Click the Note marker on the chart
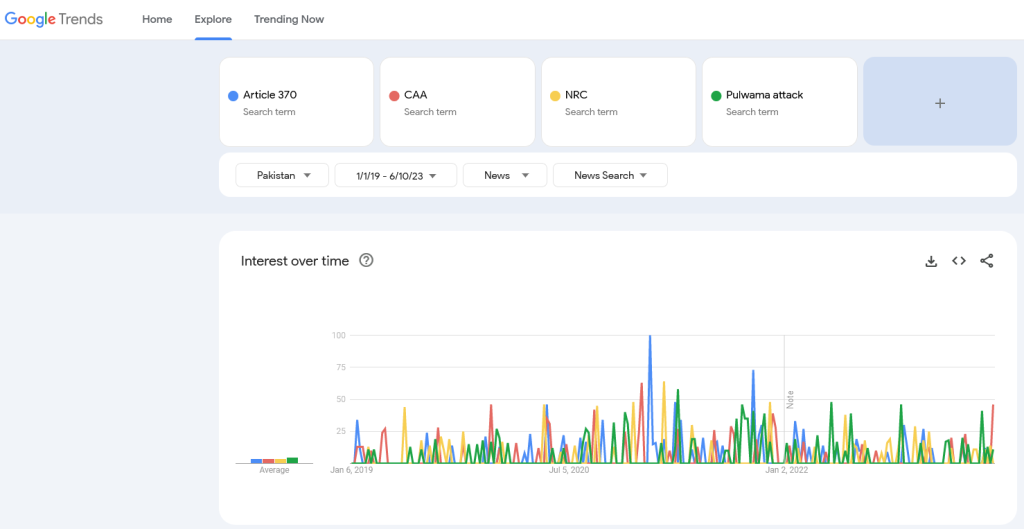This screenshot has height=529, width=1024. coord(789,398)
